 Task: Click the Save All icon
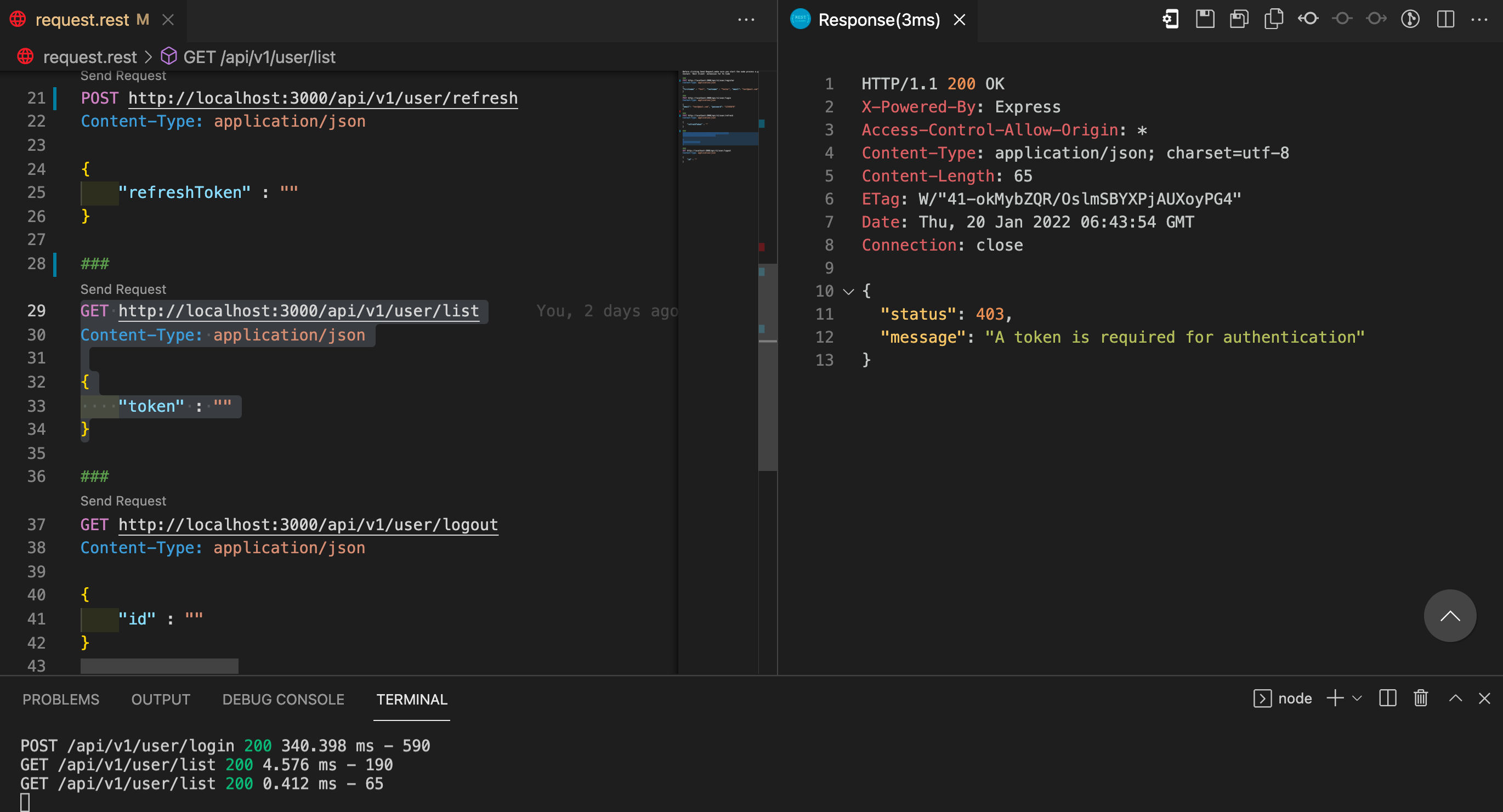point(1239,19)
